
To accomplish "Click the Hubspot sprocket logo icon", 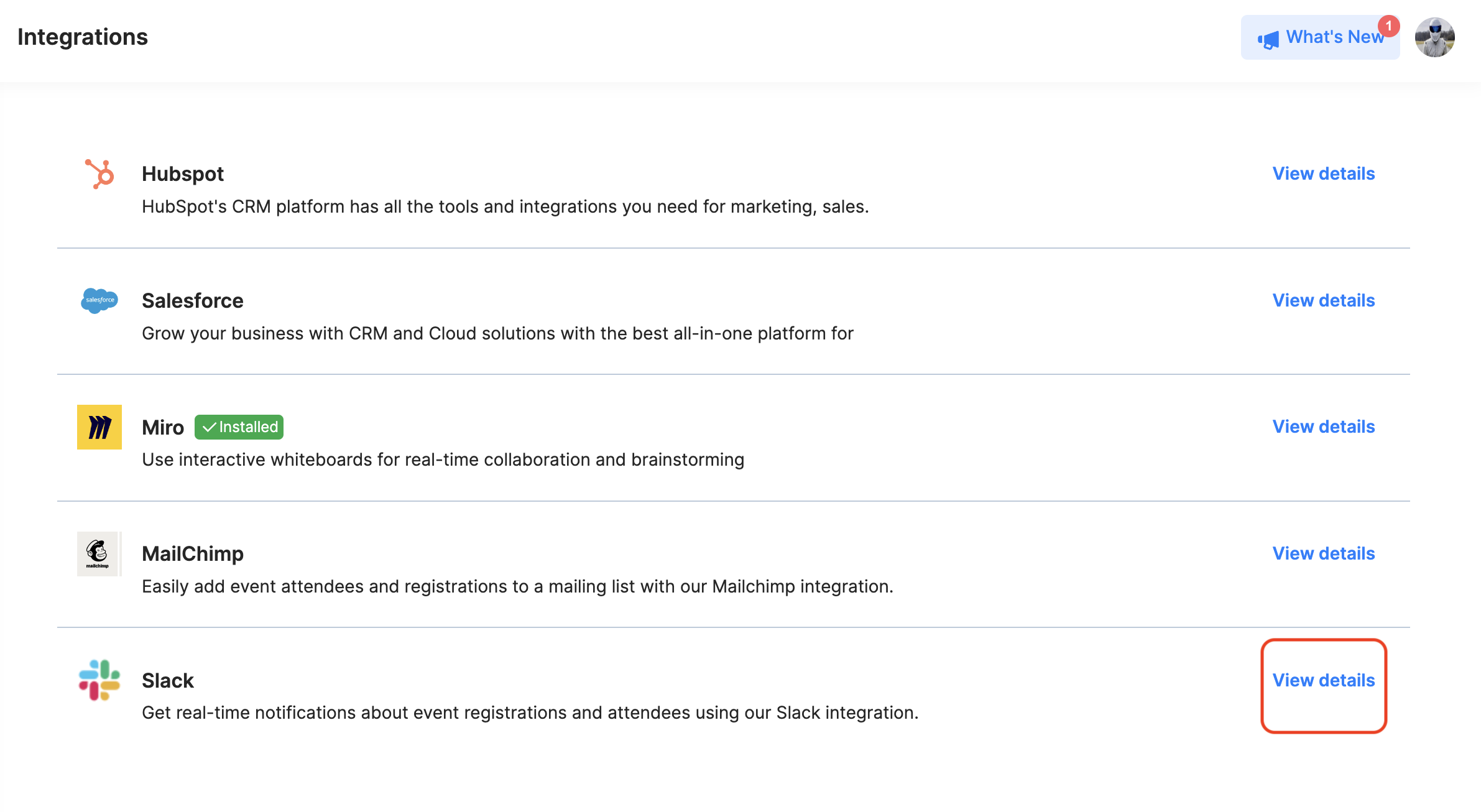I will click(99, 174).
